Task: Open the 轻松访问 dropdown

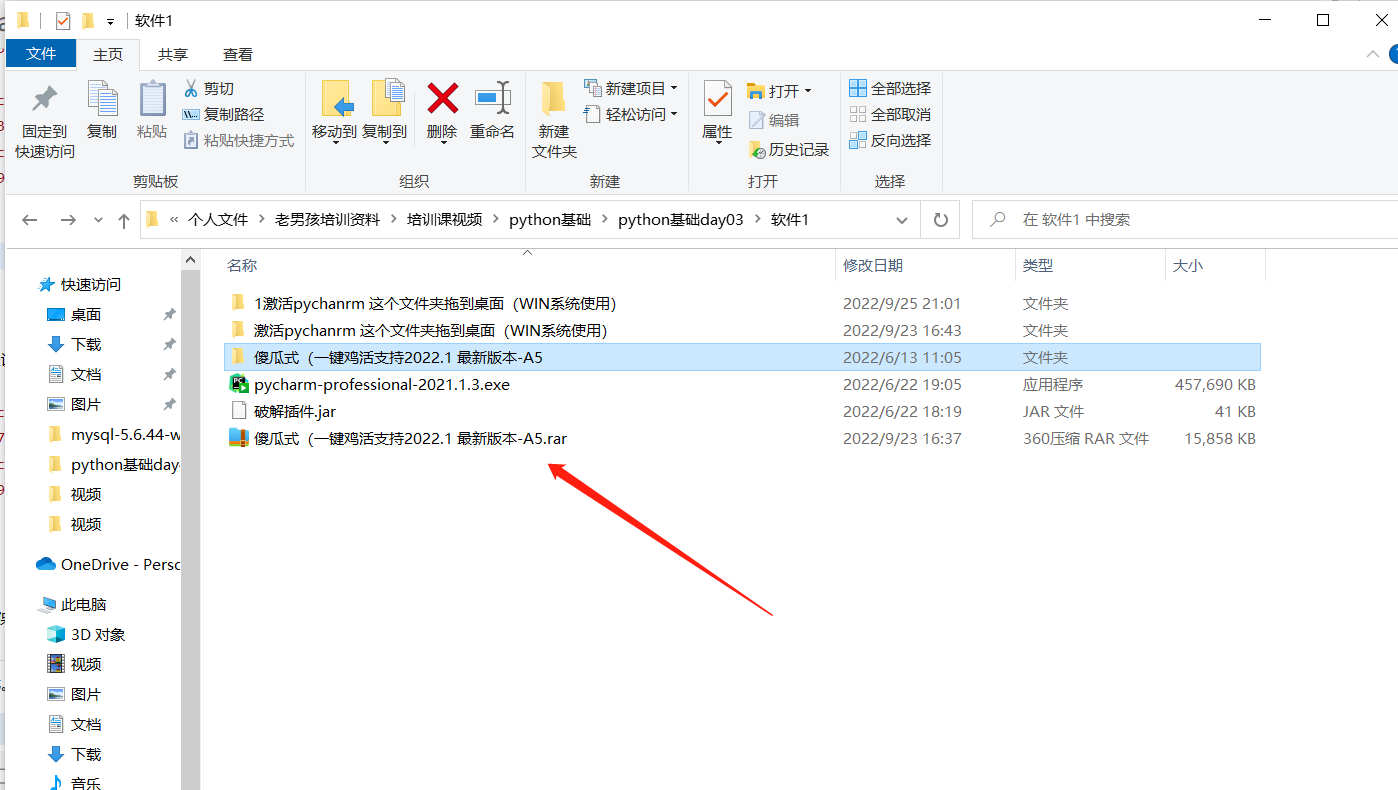Action: [x=631, y=115]
